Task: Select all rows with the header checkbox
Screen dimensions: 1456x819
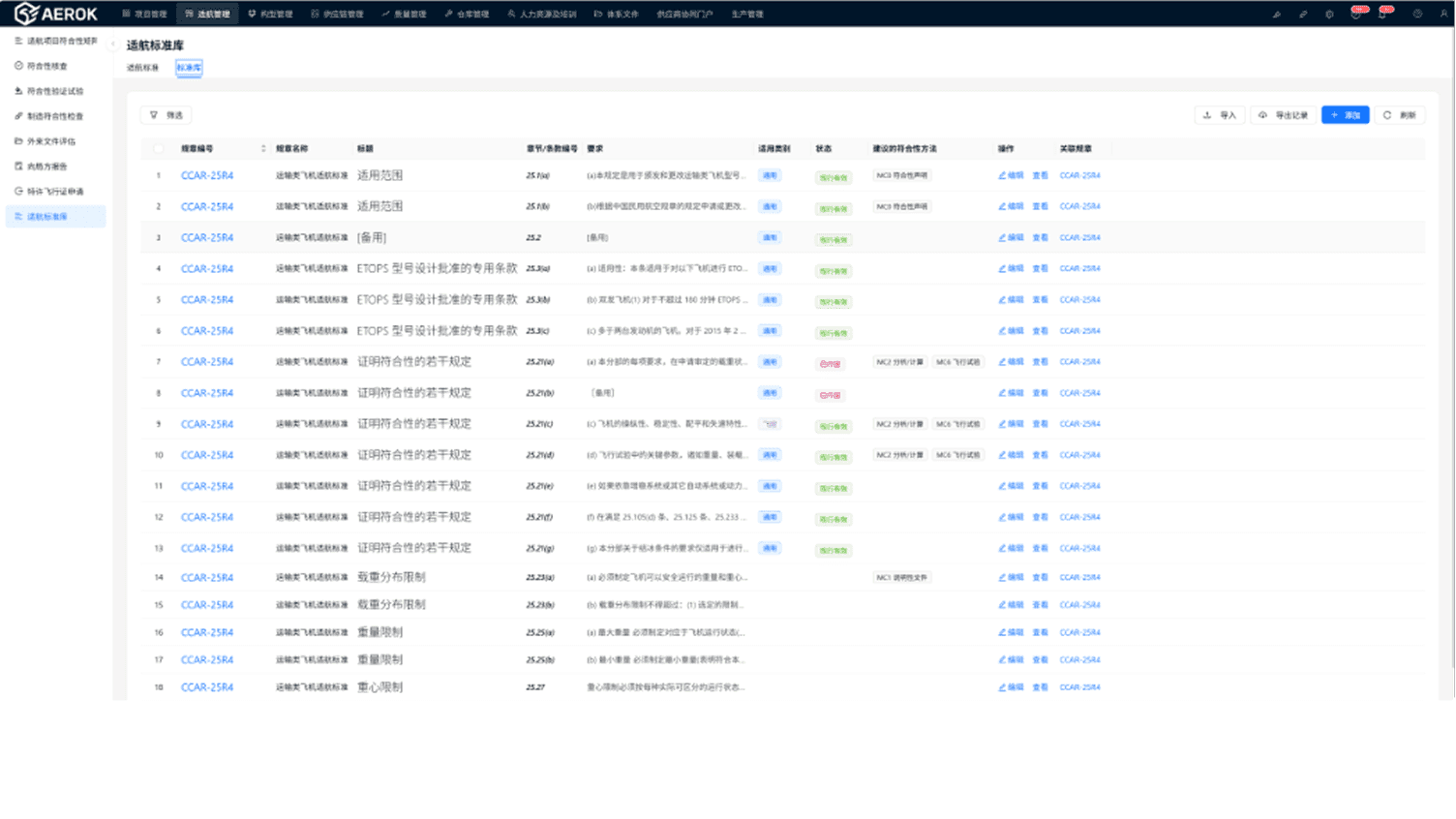Action: click(160, 148)
